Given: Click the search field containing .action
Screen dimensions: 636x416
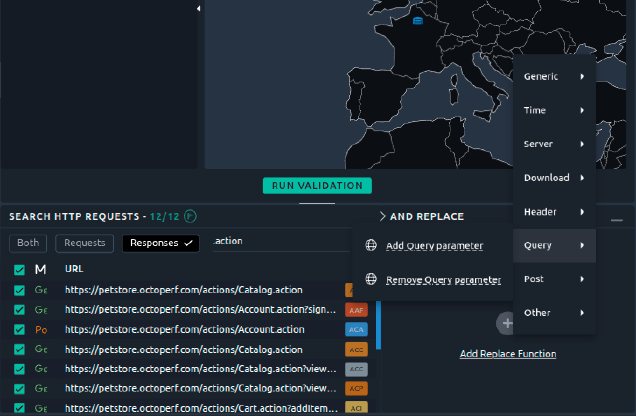Looking at the screenshot, I should click(280, 241).
